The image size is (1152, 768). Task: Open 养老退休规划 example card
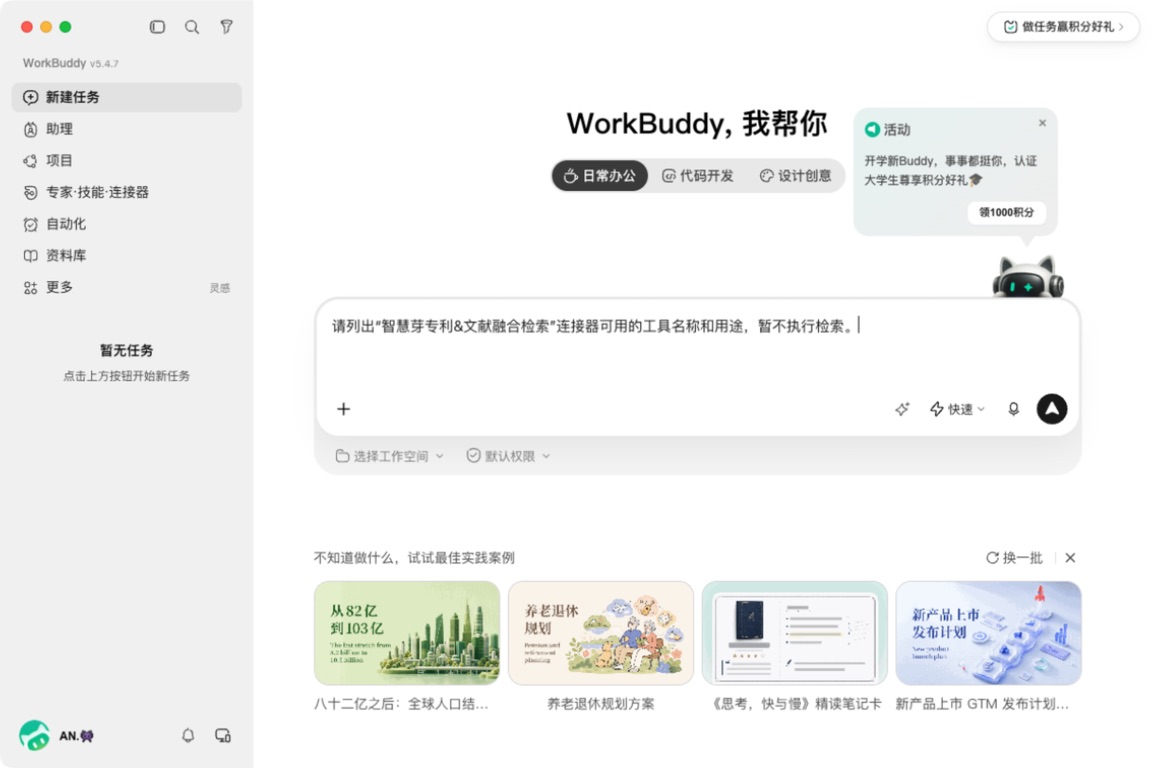tap(600, 633)
